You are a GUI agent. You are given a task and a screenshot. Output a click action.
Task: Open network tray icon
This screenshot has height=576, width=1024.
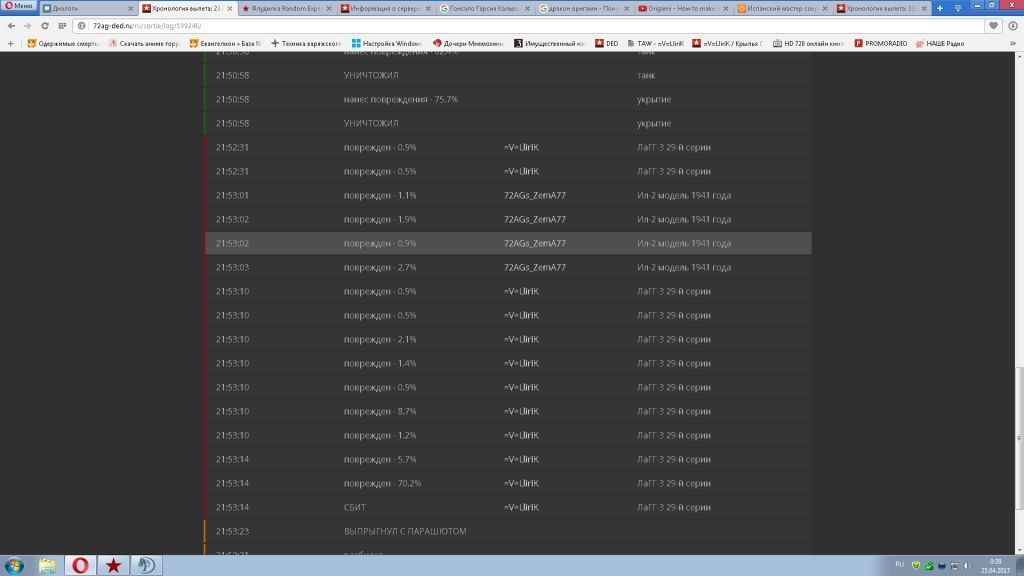click(954, 566)
